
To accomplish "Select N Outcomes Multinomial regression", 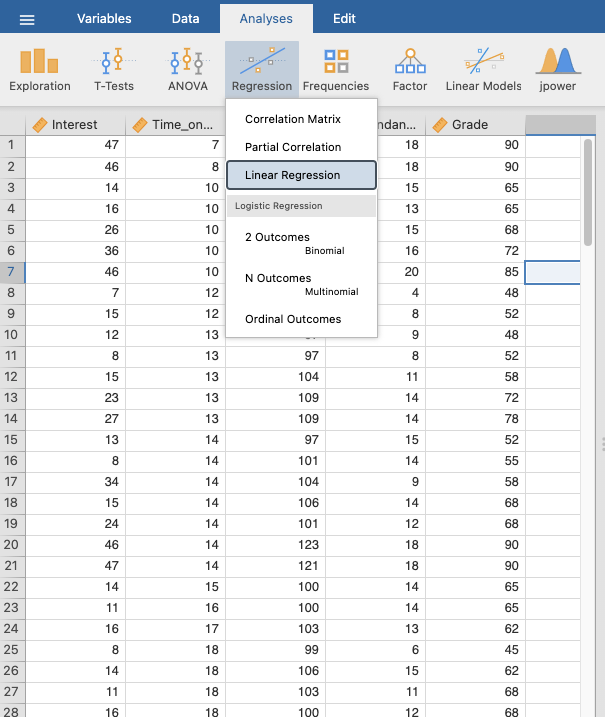I will [x=294, y=284].
